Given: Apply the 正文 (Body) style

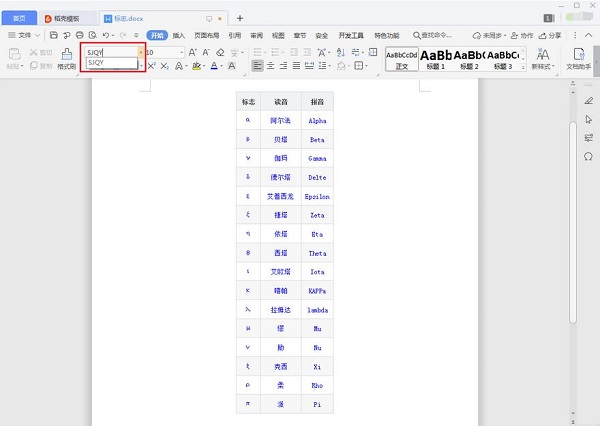Looking at the screenshot, I should (401, 59).
